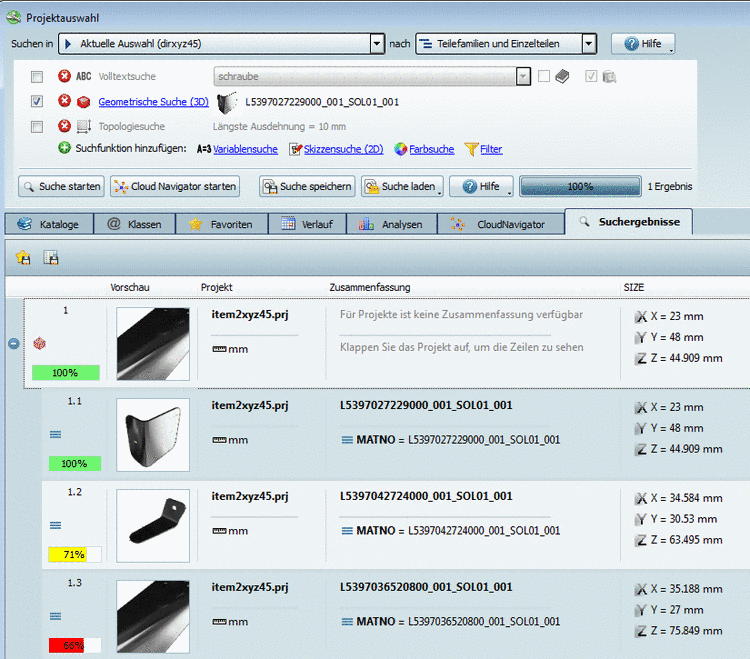Click the green plus Suchfunktion hinzufügen icon
750x659 pixels.
tap(64, 148)
